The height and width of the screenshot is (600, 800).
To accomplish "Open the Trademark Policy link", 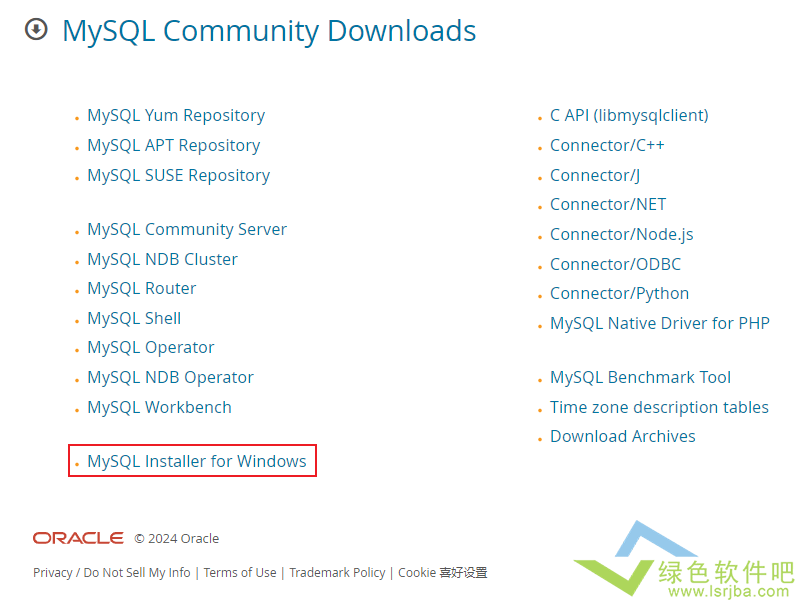I will pos(337,573).
